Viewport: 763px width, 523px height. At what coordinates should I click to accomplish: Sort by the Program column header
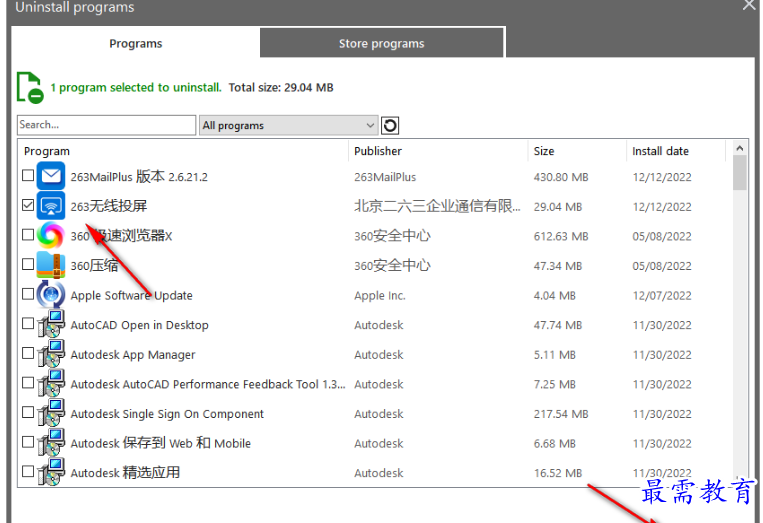coord(47,151)
